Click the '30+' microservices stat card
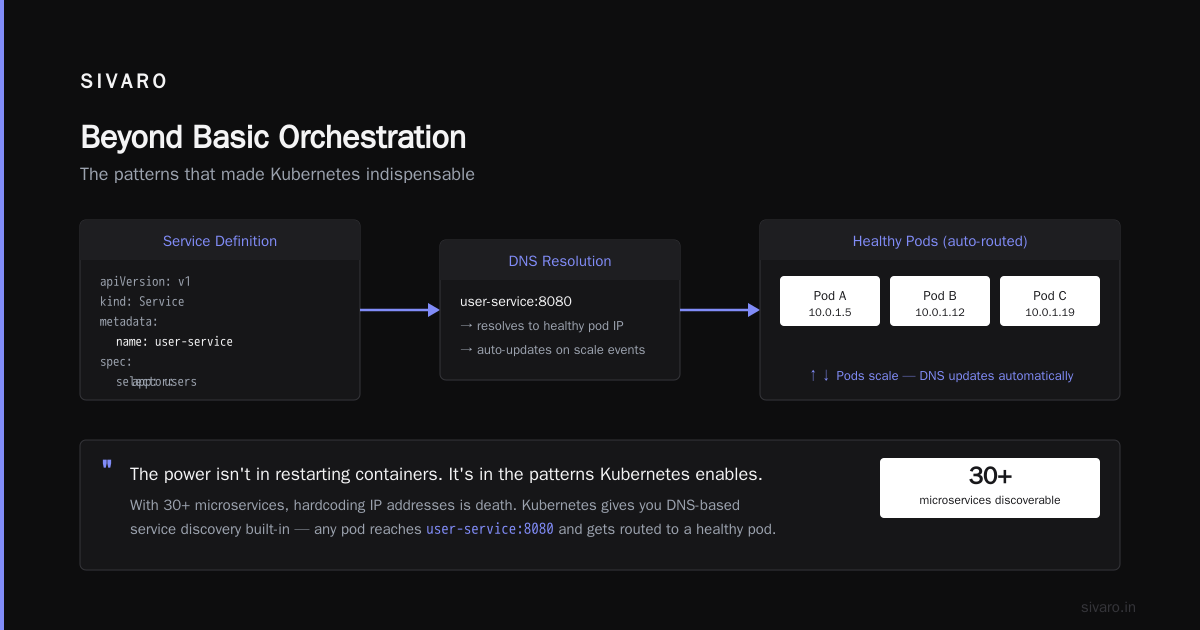This screenshot has height=630, width=1200. pos(990,488)
